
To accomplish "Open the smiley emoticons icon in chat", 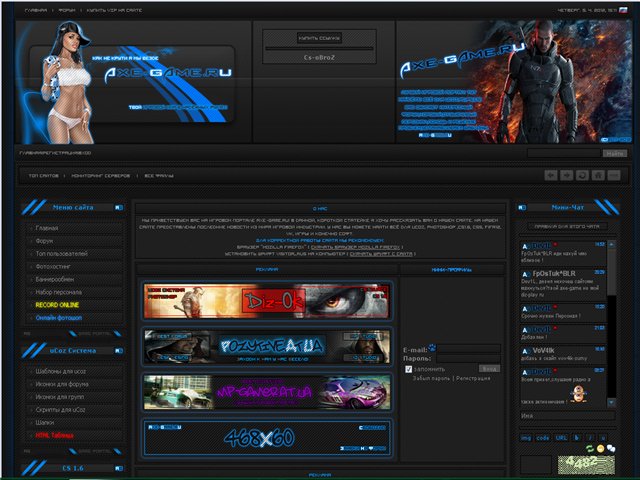I will pyautogui.click(x=600, y=449).
